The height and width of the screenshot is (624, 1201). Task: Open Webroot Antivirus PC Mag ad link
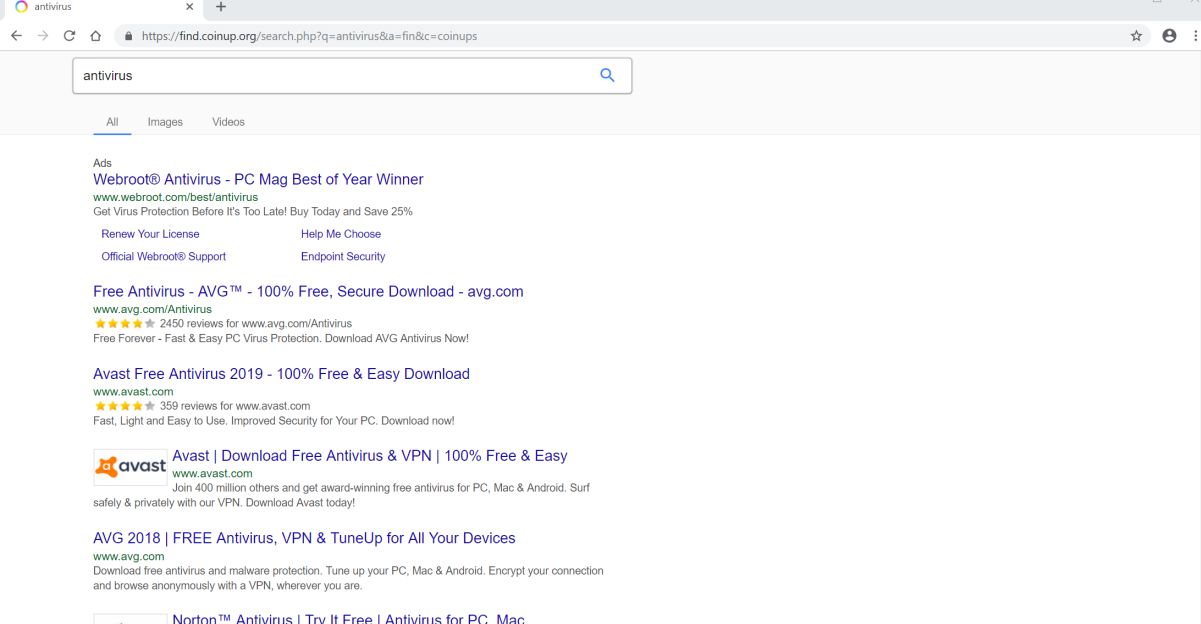(x=258, y=180)
